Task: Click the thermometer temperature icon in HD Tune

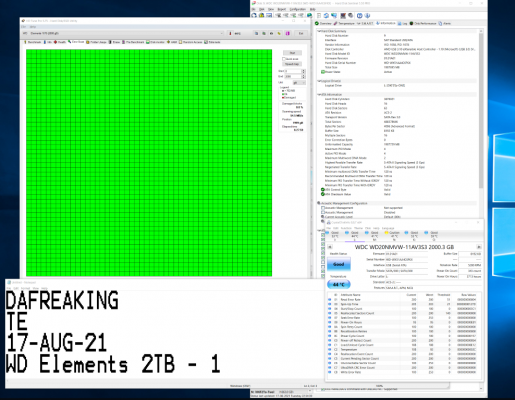Action: (x=230, y=33)
